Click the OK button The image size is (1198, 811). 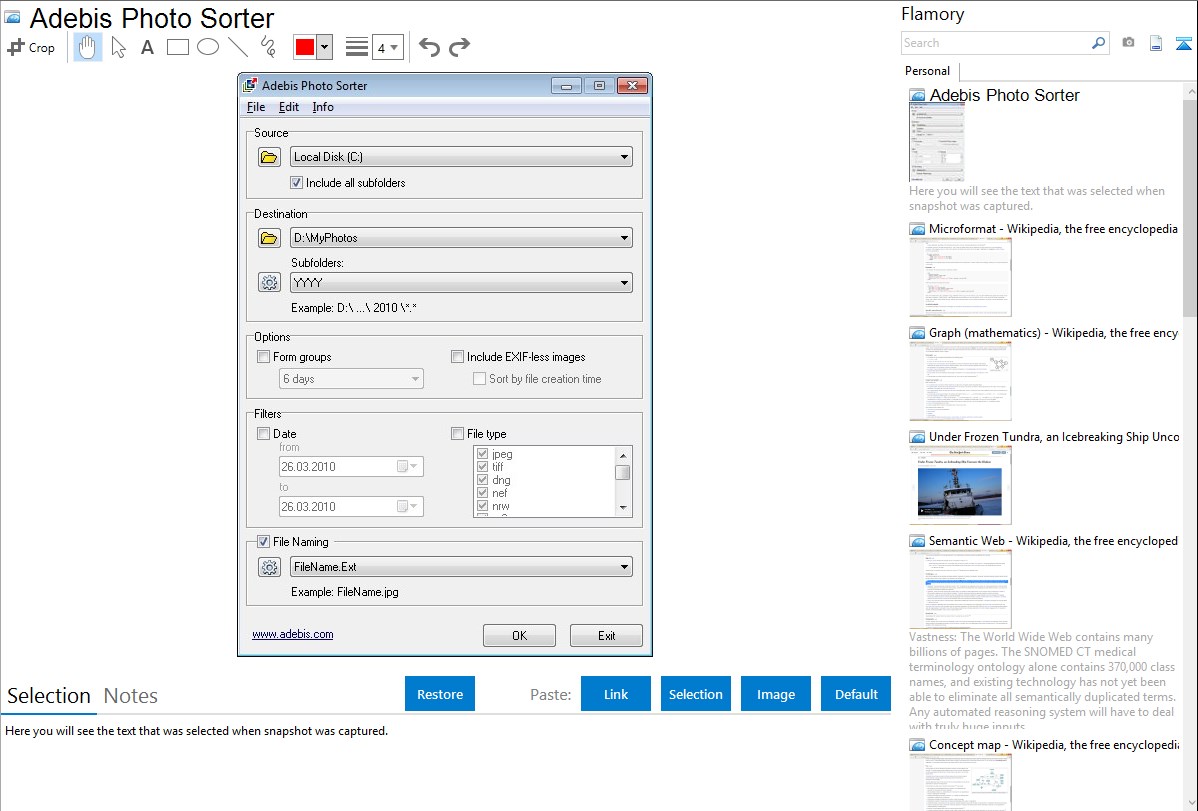tap(520, 636)
